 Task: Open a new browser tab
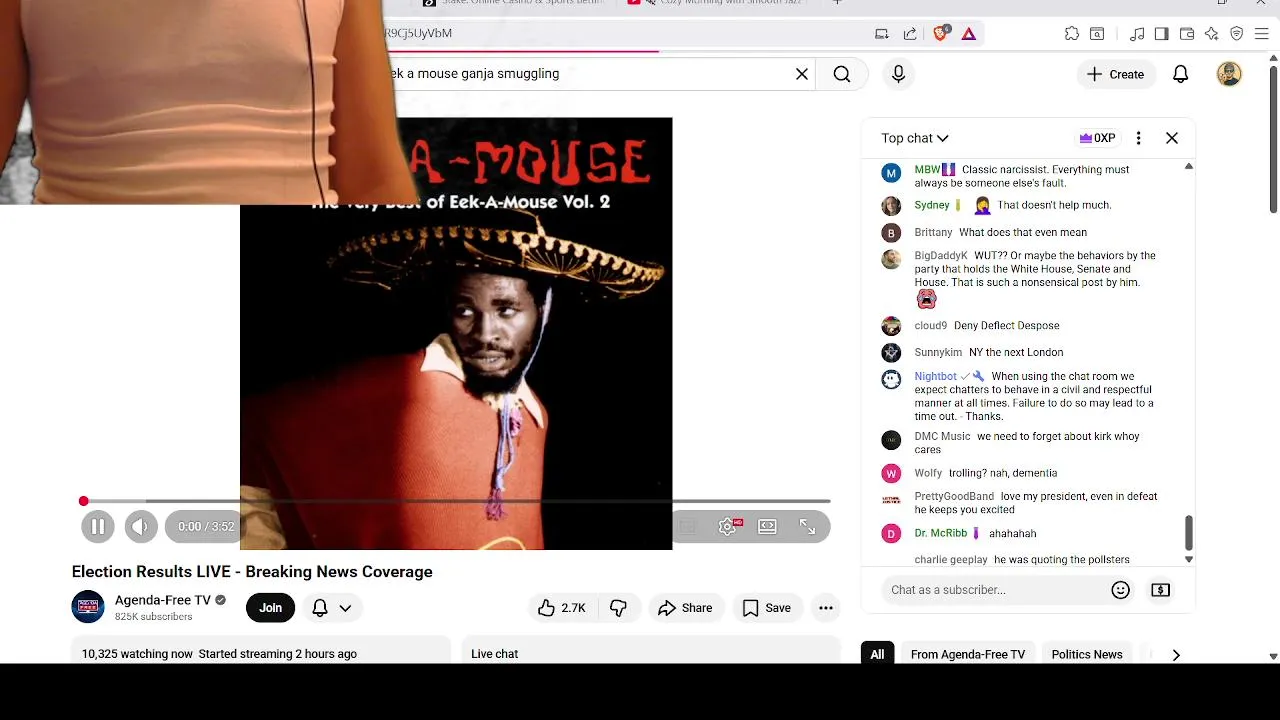coord(837,3)
